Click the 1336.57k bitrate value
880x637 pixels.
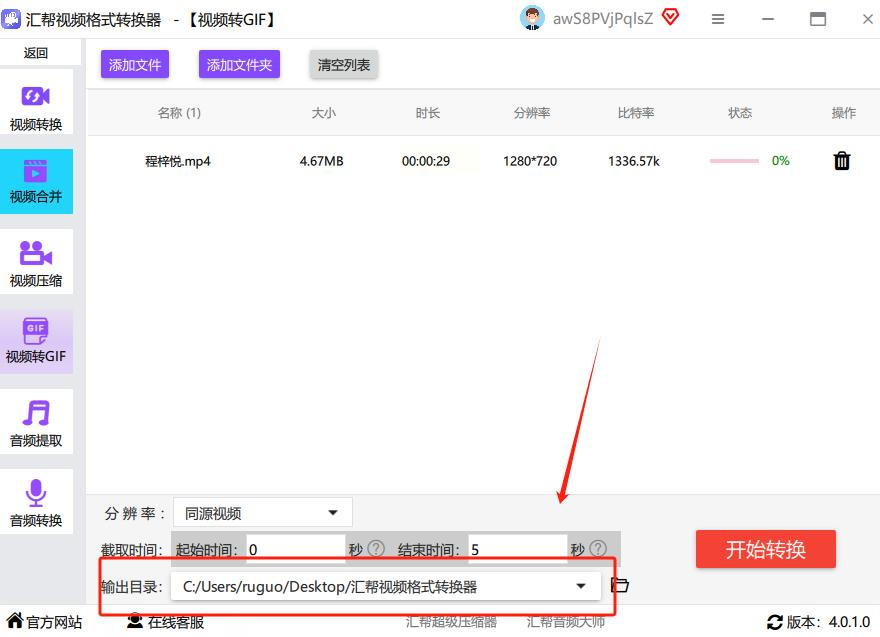pos(634,161)
